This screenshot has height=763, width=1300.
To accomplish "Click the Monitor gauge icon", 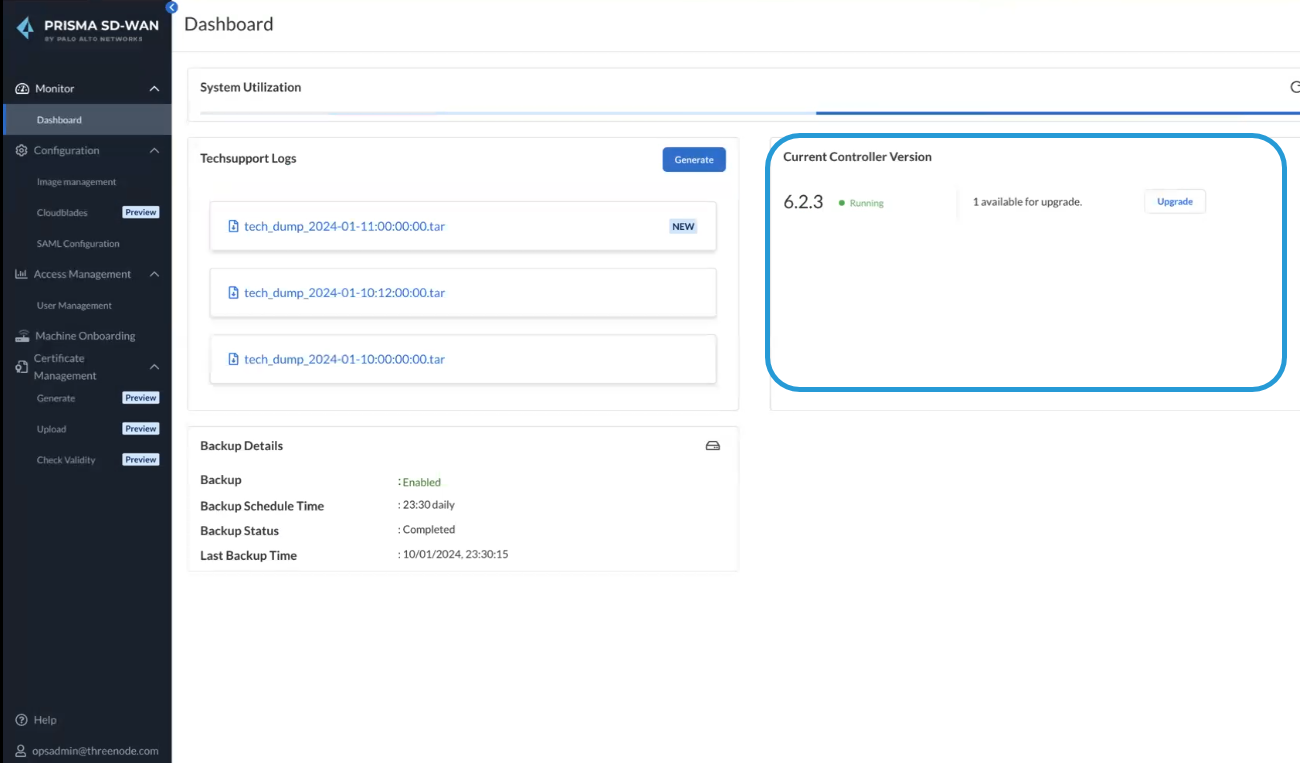I will click(x=22, y=89).
